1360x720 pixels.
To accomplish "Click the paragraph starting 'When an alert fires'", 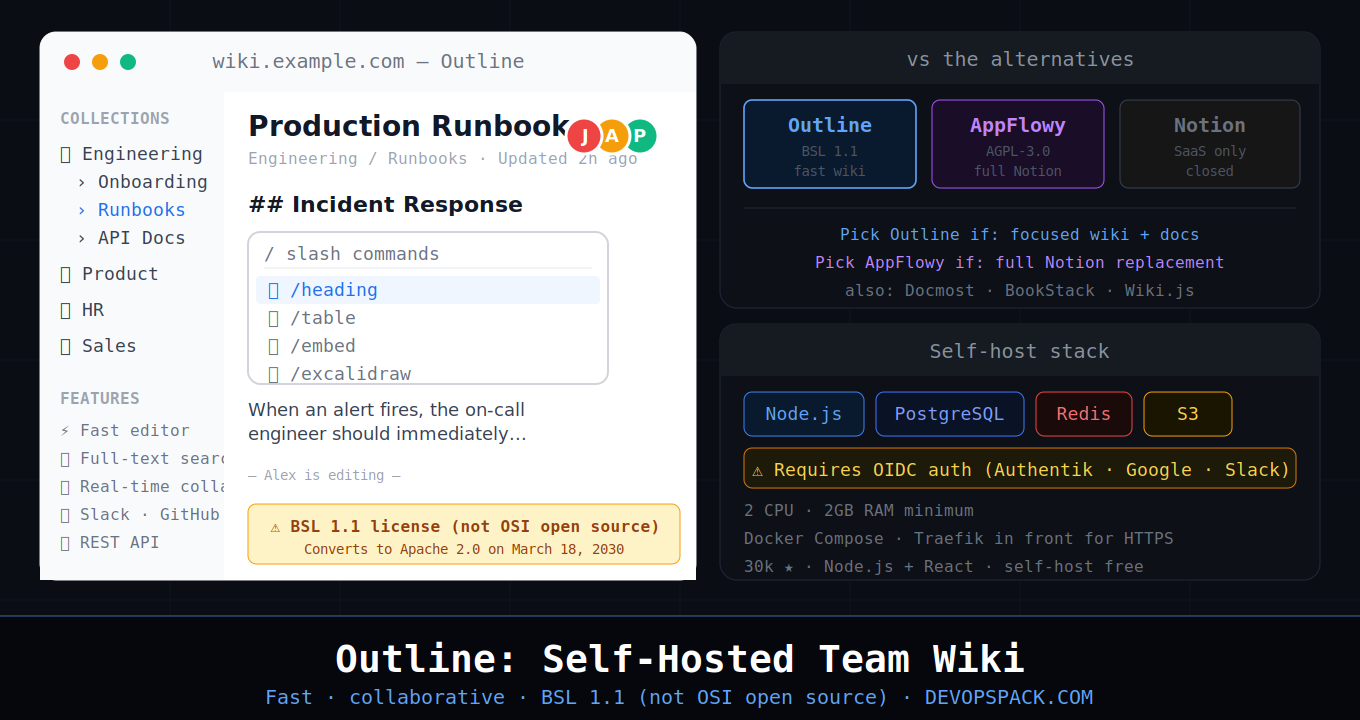I will pyautogui.click(x=387, y=422).
